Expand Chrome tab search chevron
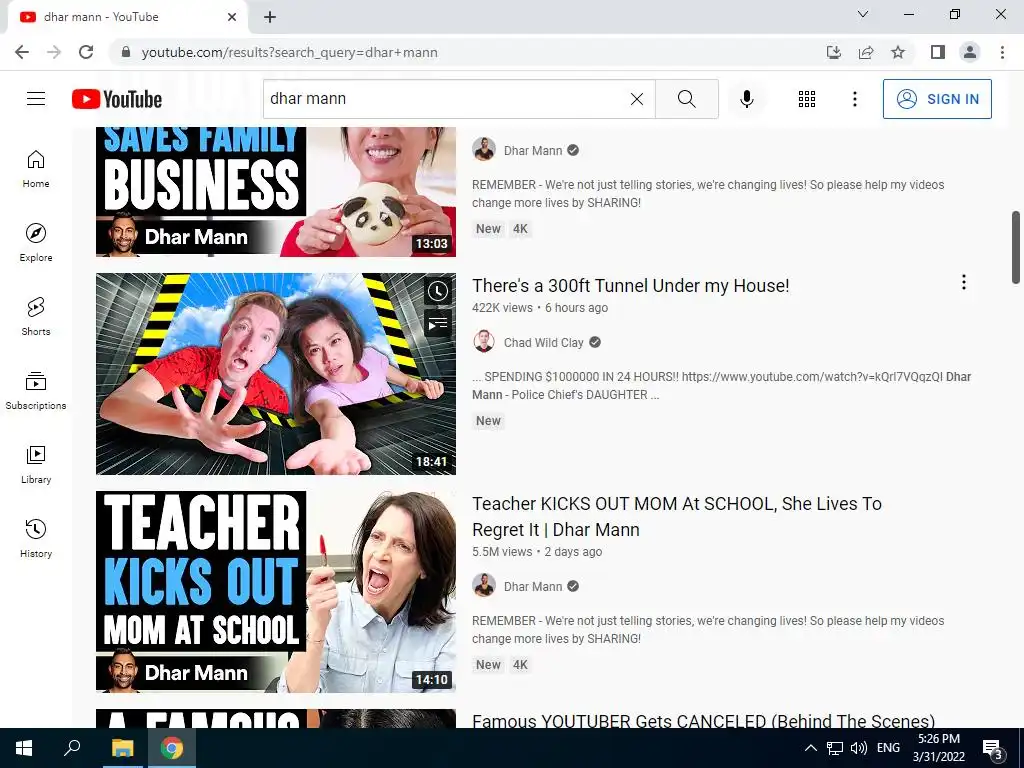Image resolution: width=1024 pixels, height=768 pixels. tap(863, 14)
